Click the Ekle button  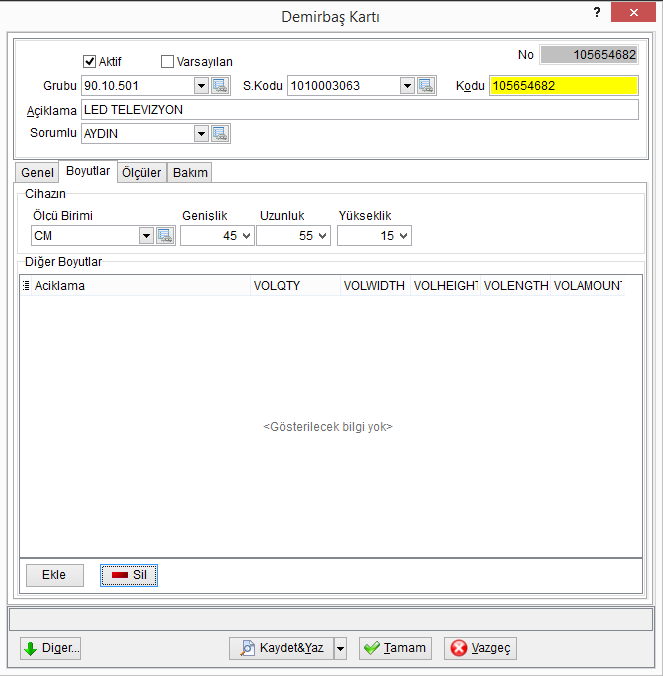(x=54, y=575)
